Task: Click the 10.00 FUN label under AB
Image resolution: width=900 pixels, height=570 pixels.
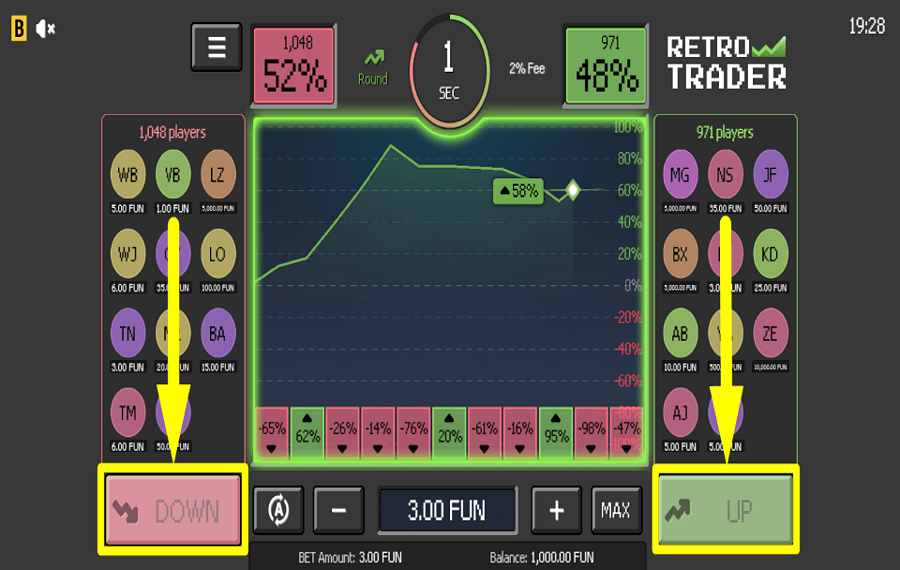Action: tap(680, 367)
